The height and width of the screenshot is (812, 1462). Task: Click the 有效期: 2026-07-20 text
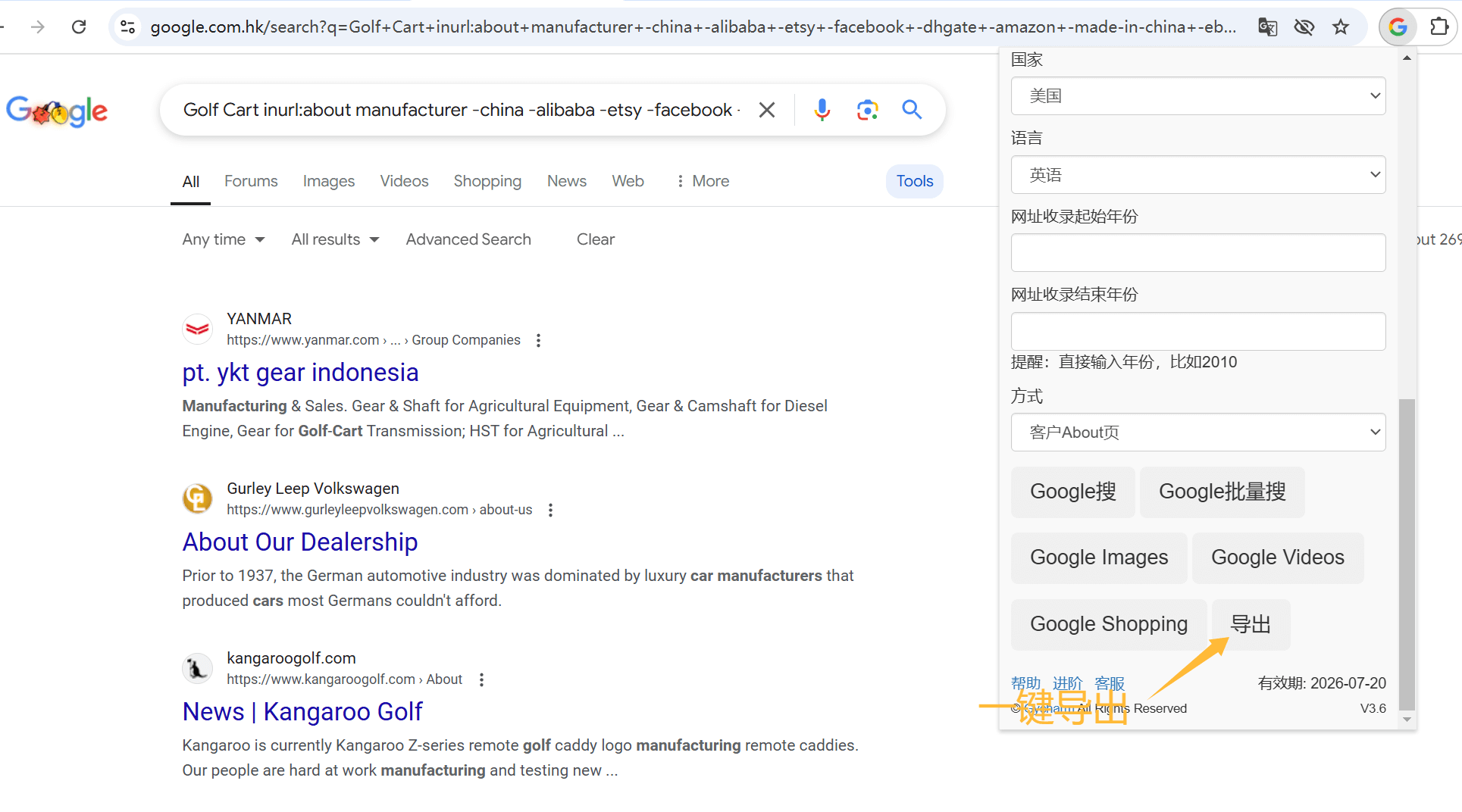click(x=1322, y=683)
